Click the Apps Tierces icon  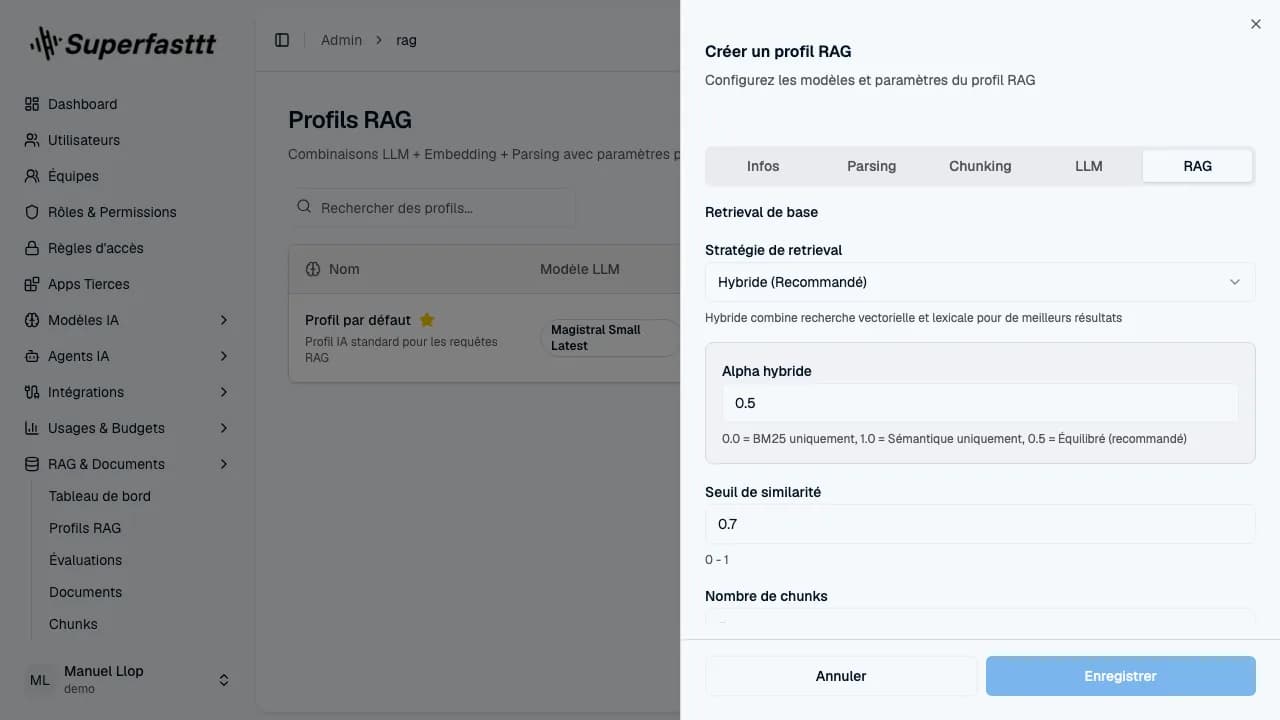click(32, 284)
